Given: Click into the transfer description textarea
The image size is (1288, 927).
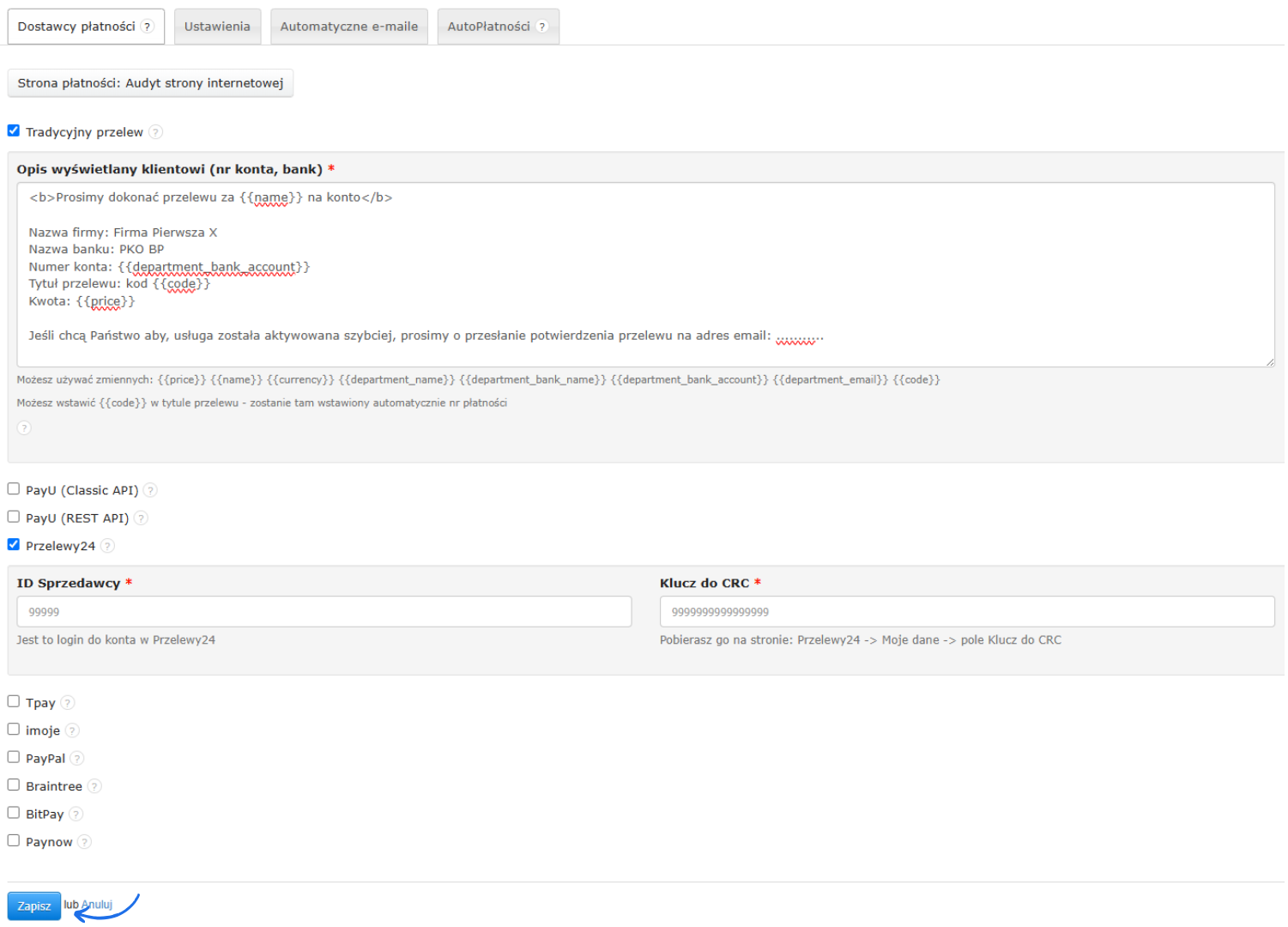Looking at the screenshot, I should coord(645,275).
